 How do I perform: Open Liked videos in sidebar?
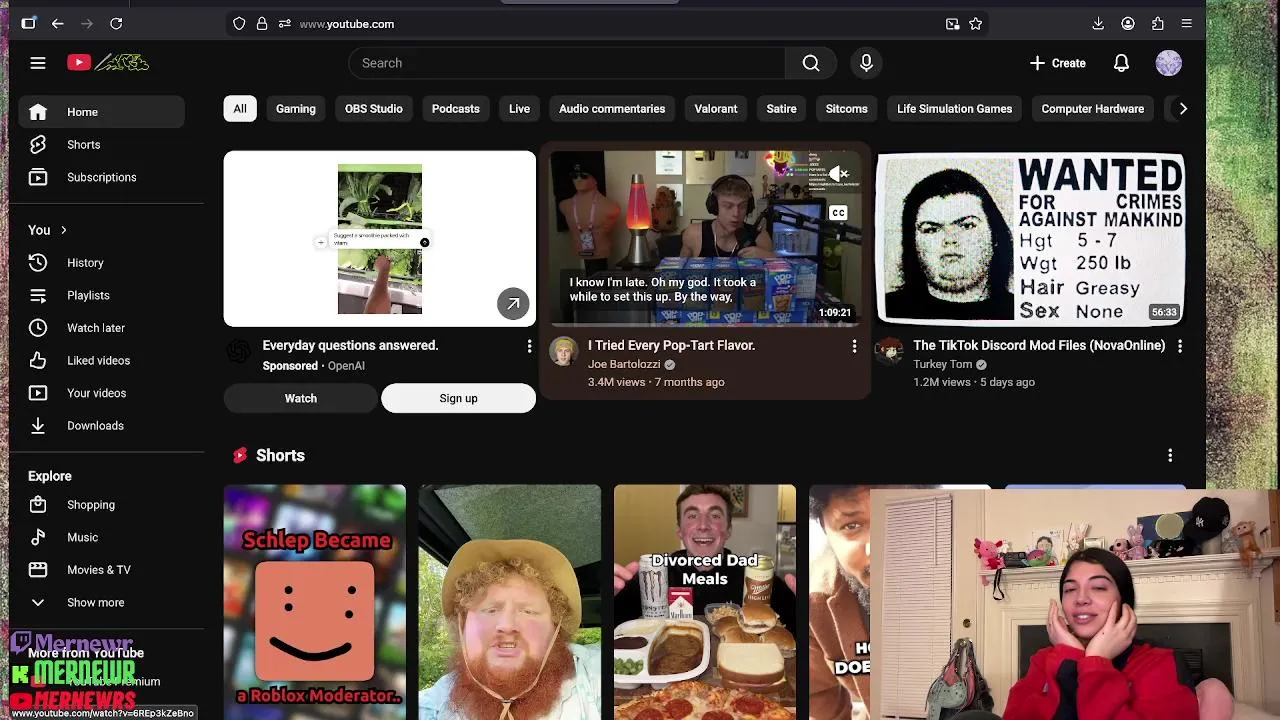(101, 360)
